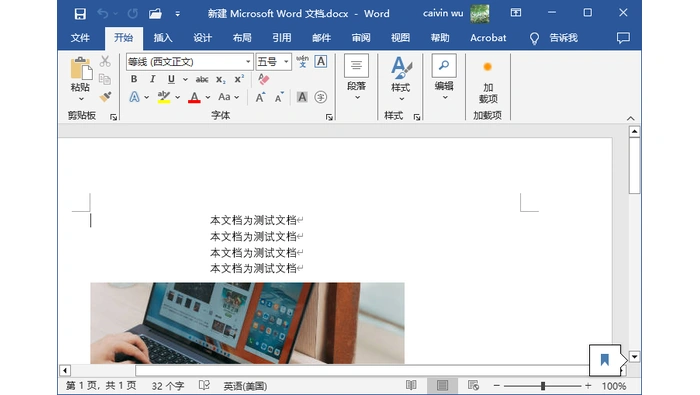Clear all formatting with eraser icon
The width and height of the screenshot is (700, 395).
263,79
